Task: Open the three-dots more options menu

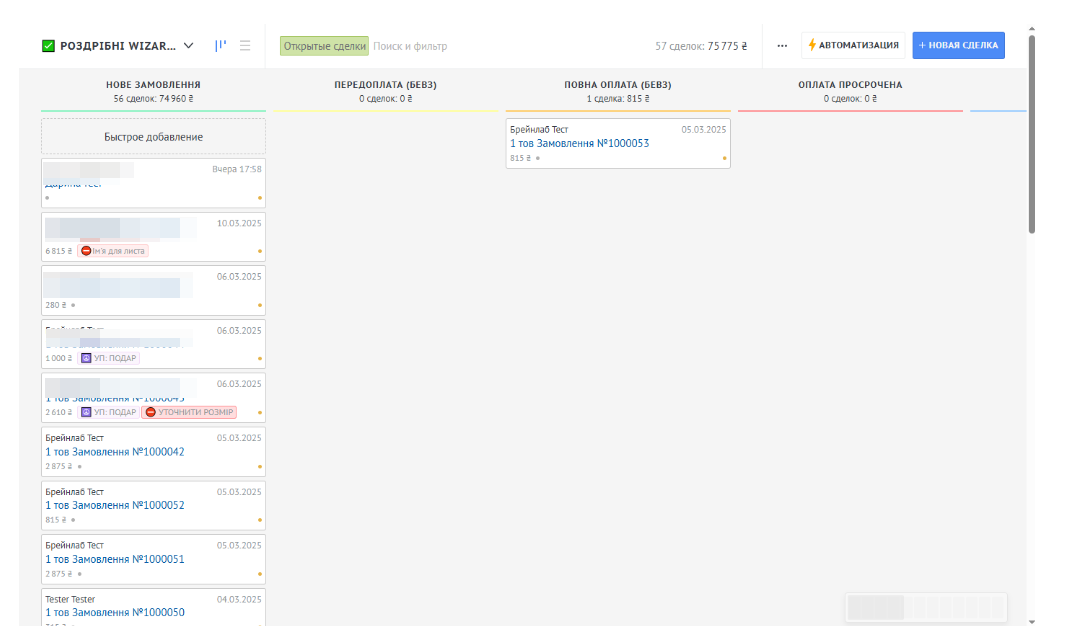Action: pos(782,46)
